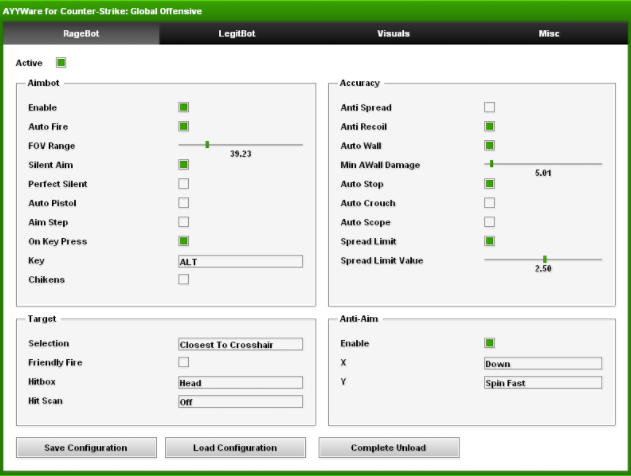
Task: Click the Key field showing ALT
Action: [240, 262]
